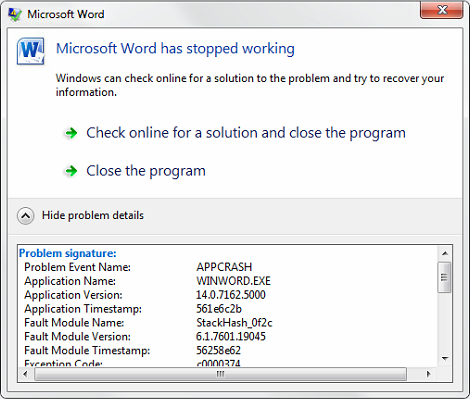Click the APPCRASH event name value
470x399 pixels.
point(224,267)
